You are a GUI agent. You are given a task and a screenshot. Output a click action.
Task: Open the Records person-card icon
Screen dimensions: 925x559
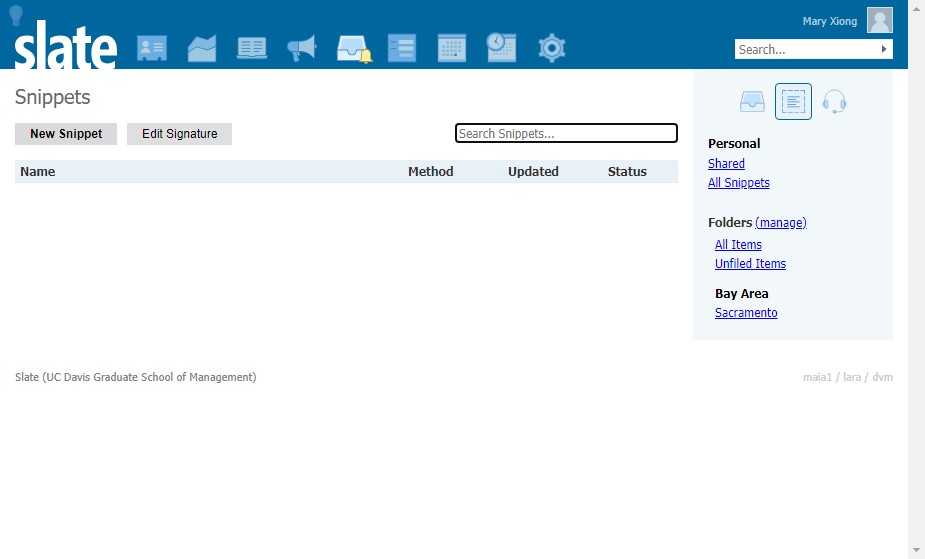[152, 48]
